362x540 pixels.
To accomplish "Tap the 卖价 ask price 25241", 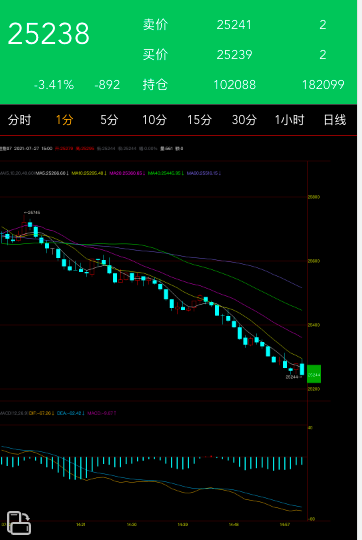I will [x=234, y=25].
